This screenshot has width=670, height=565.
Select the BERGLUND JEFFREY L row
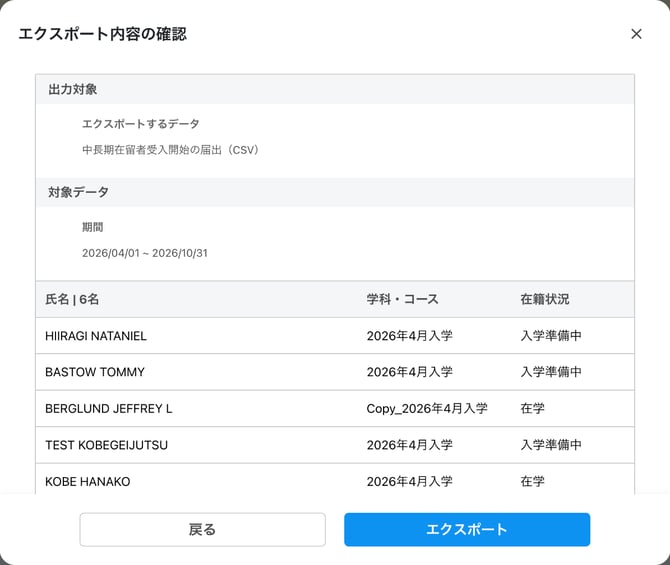click(335, 409)
